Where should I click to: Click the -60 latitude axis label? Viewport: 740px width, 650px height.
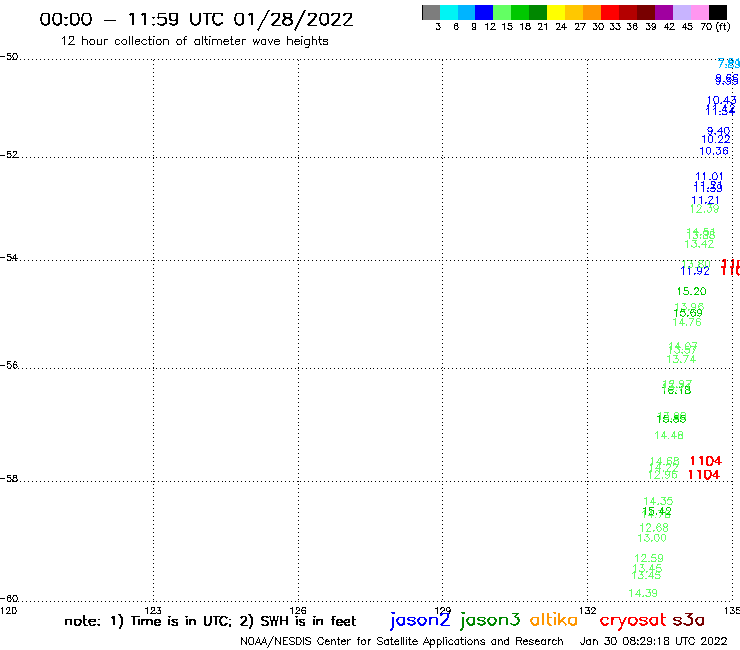tap(9, 598)
